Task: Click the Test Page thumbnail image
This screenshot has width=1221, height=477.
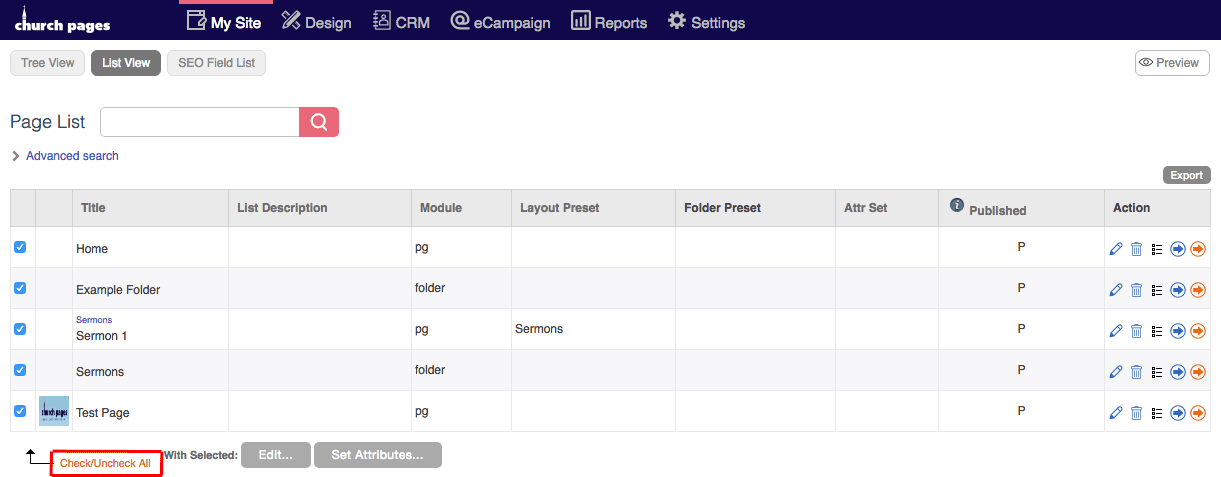Action: (54, 411)
